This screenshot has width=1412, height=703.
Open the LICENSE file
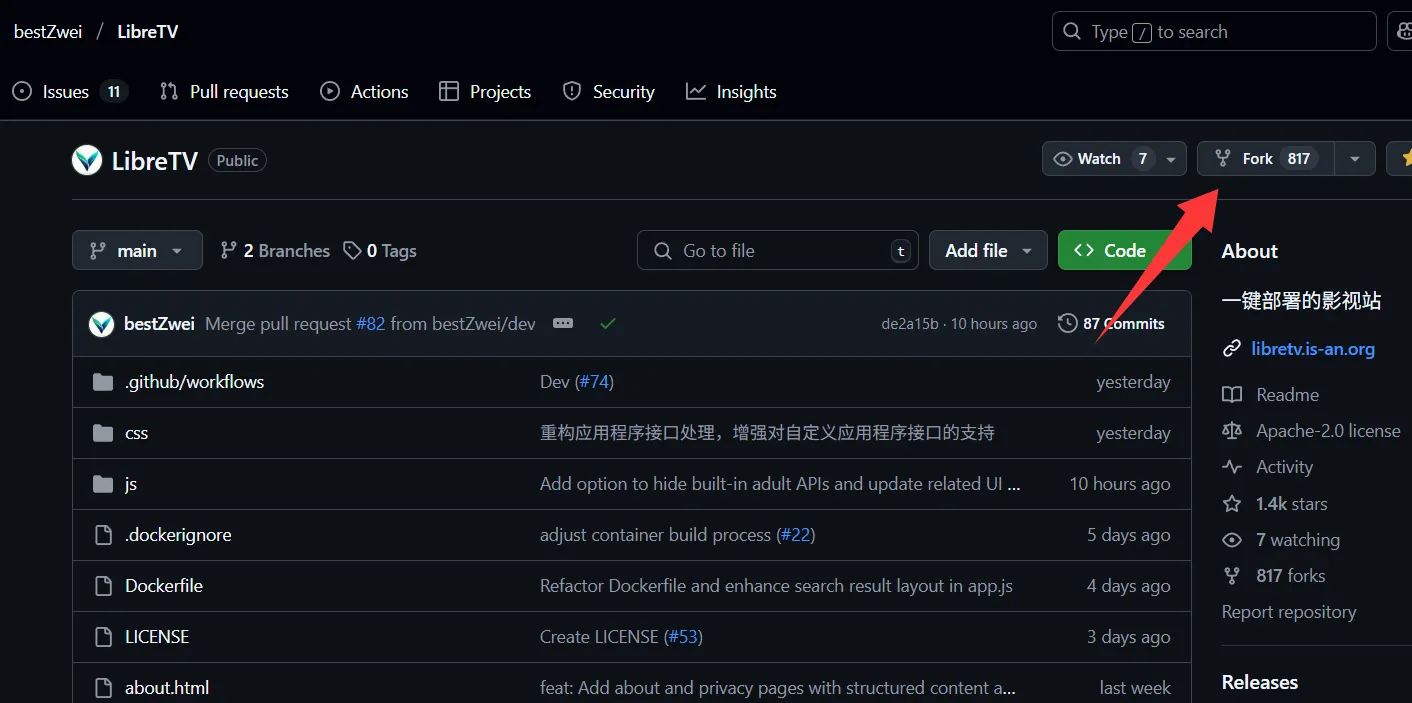[157, 637]
